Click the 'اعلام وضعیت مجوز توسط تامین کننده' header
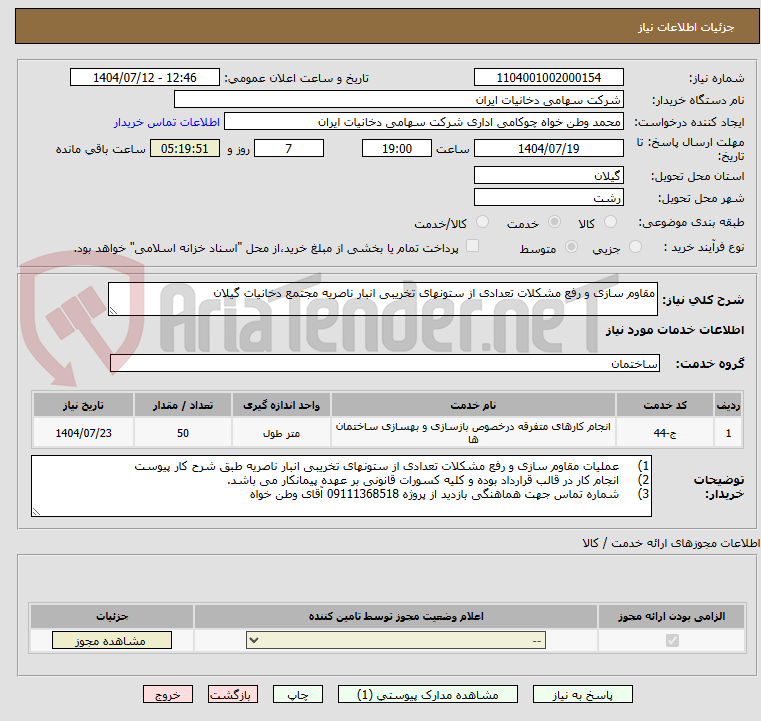Image resolution: width=761 pixels, height=721 pixels. [396, 616]
